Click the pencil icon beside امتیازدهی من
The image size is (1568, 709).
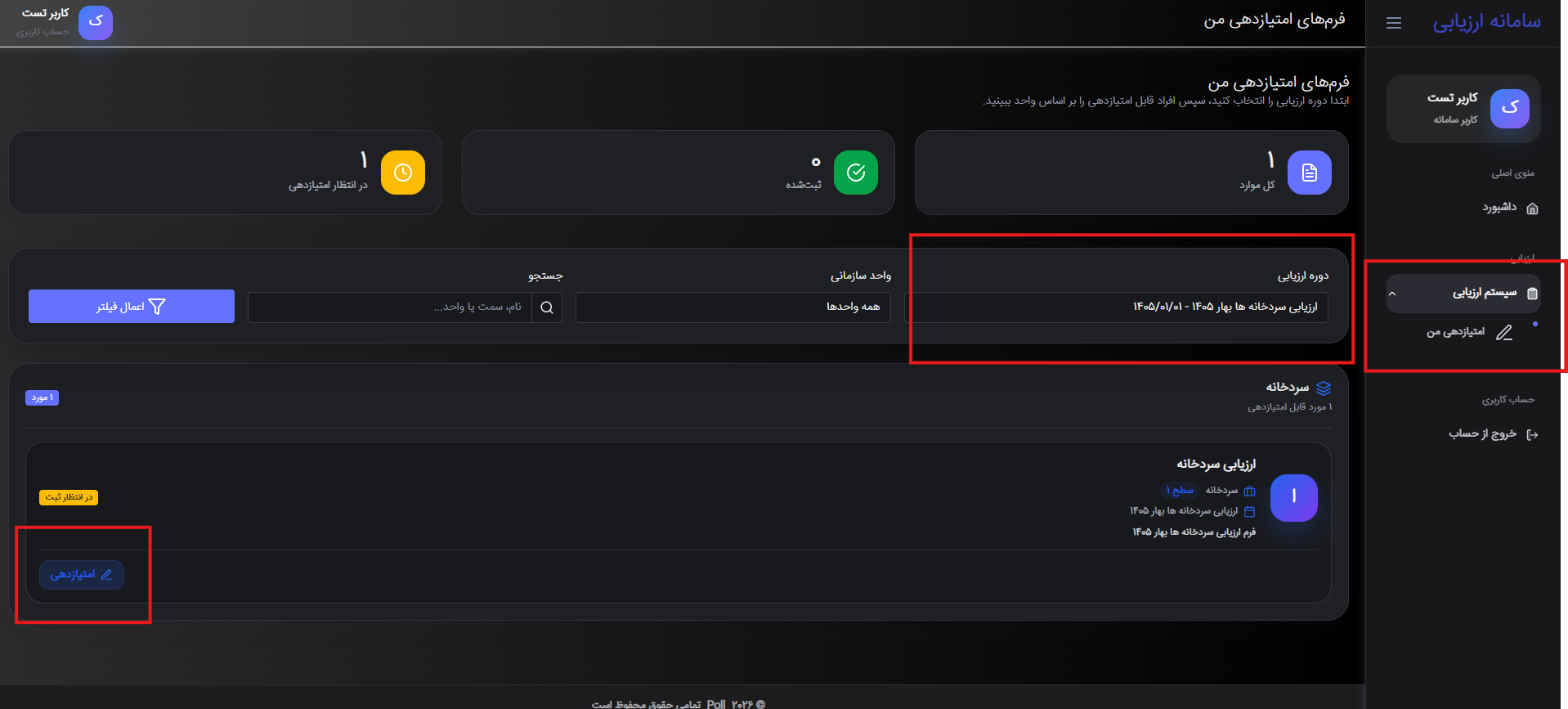tap(1503, 332)
